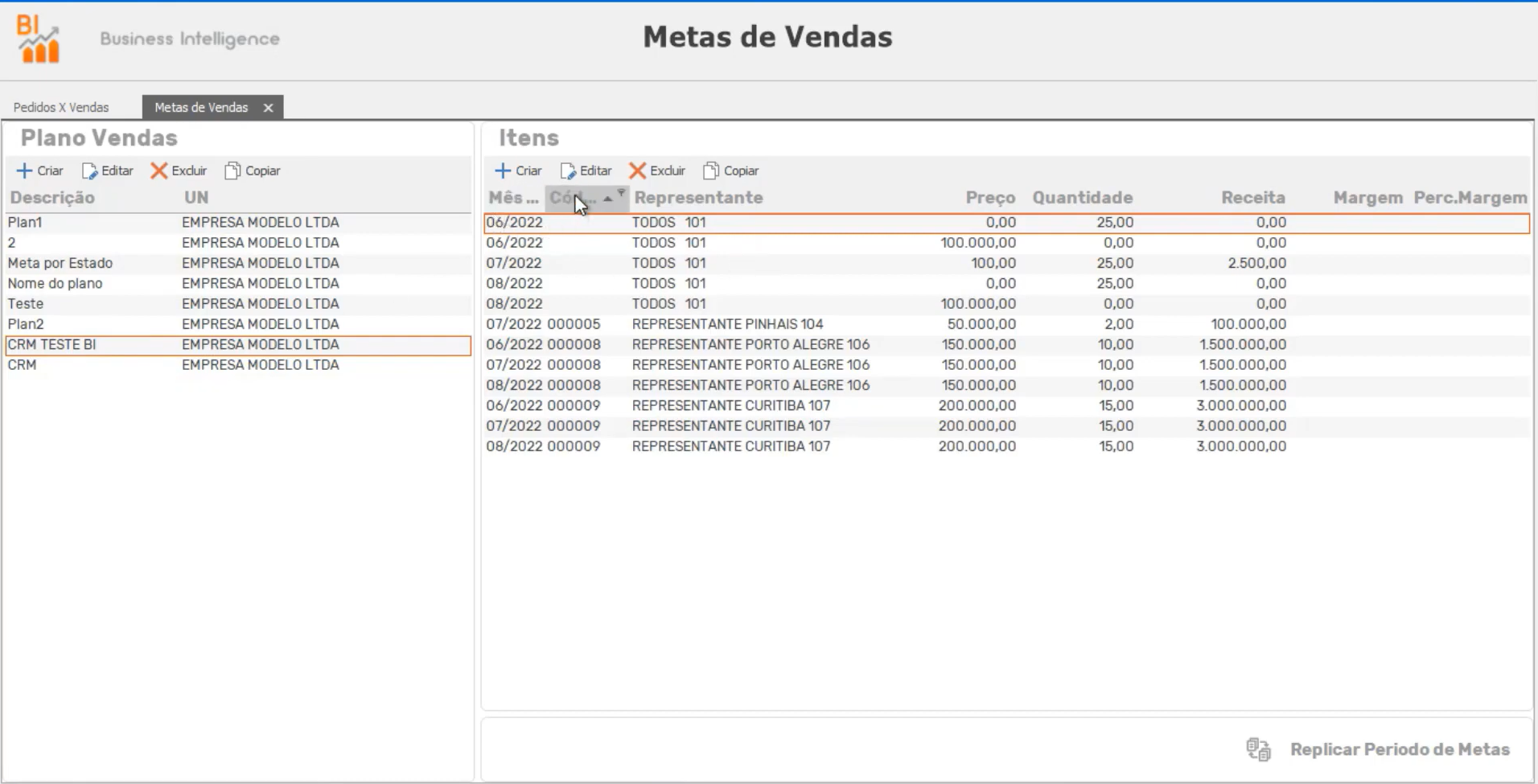Click price 50.000,00 cell

(981, 324)
